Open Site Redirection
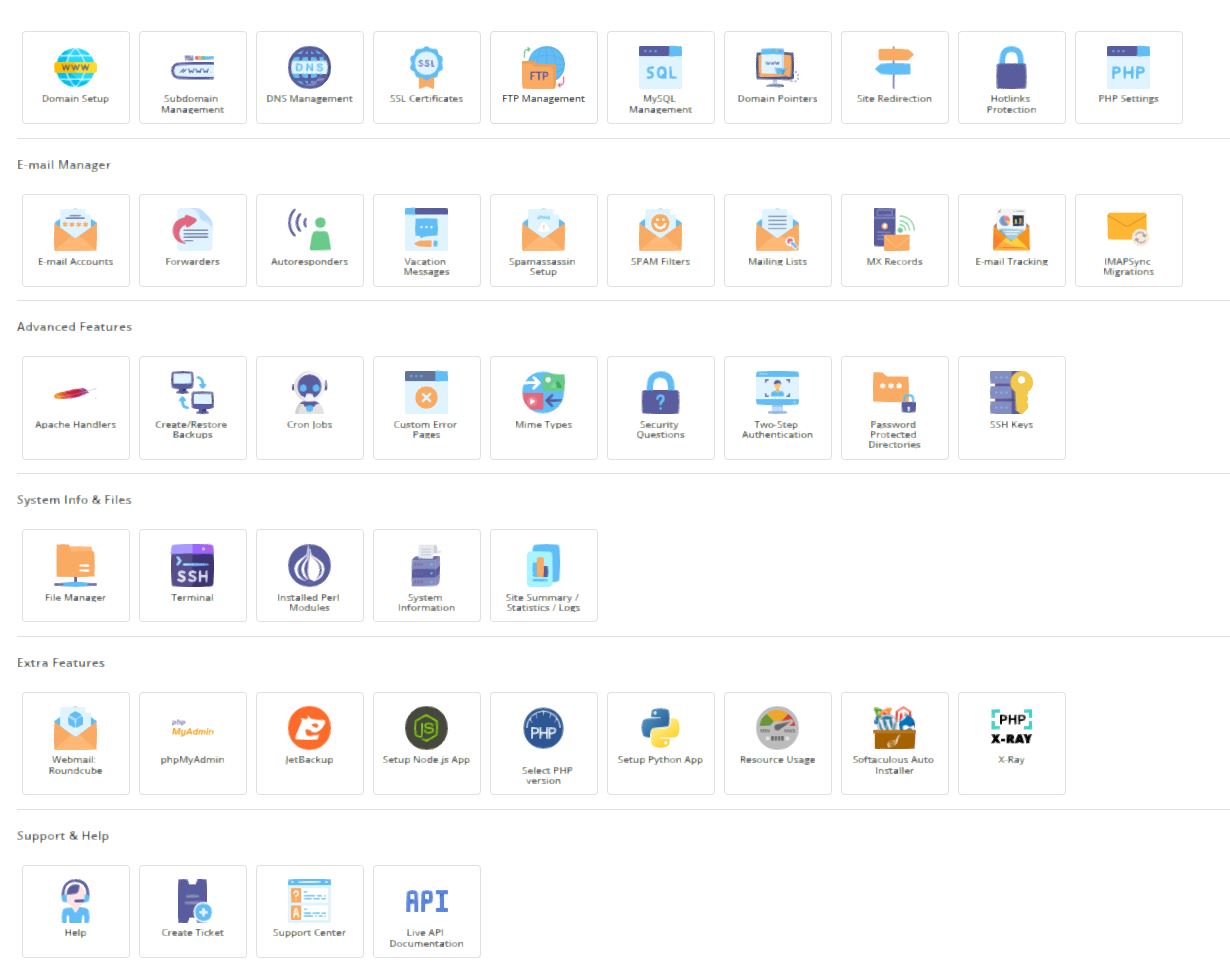This screenshot has height=963, width=1230. 895,77
